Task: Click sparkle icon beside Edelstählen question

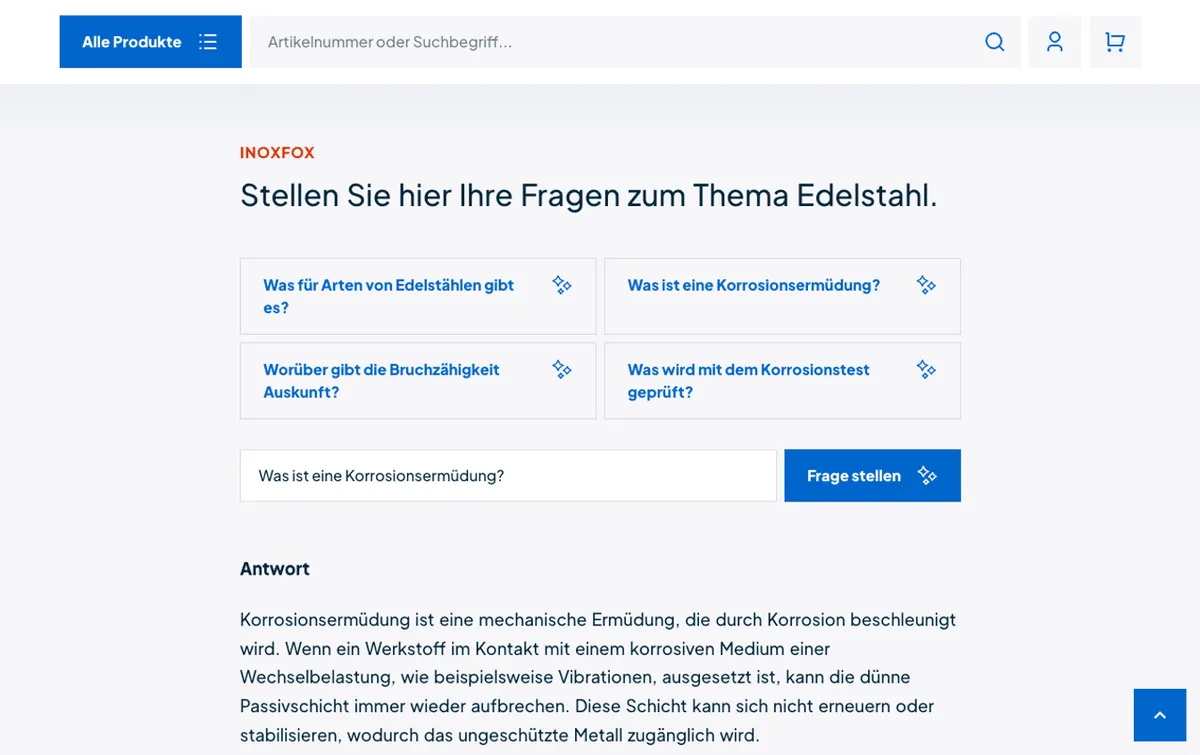Action: [x=562, y=285]
